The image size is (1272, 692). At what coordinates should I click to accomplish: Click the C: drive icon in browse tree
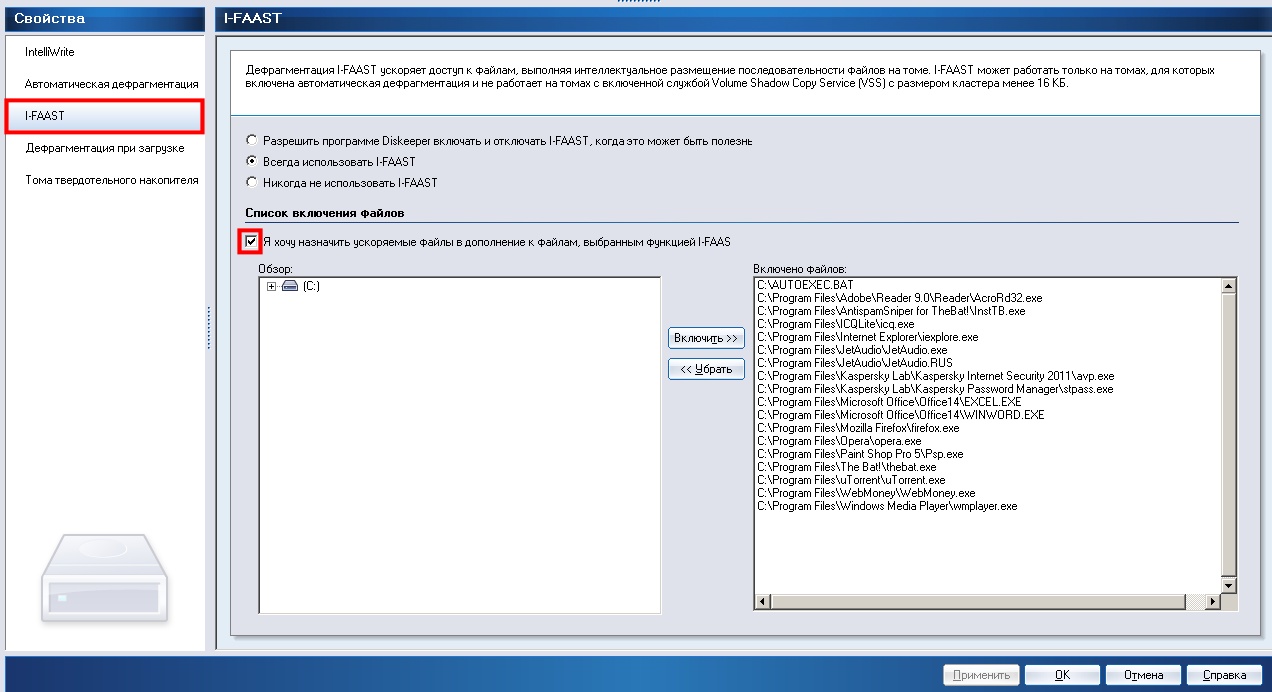[x=289, y=286]
